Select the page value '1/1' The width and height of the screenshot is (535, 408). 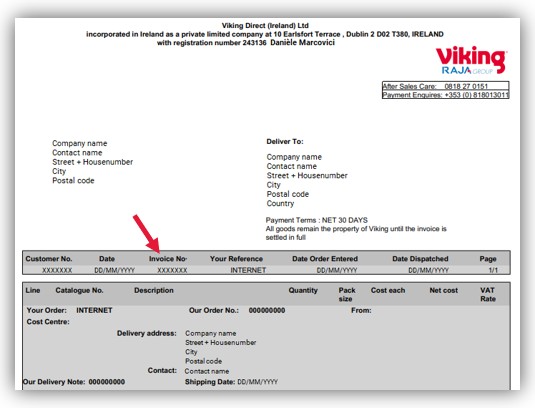[x=493, y=270]
